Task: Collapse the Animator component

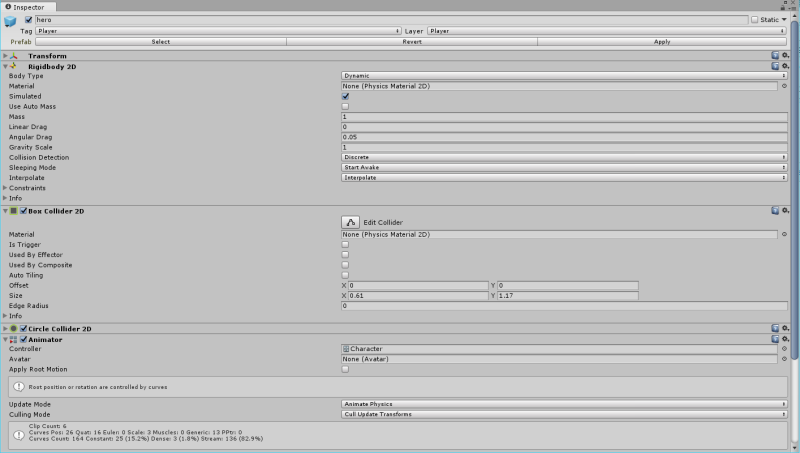Action: tap(5, 339)
